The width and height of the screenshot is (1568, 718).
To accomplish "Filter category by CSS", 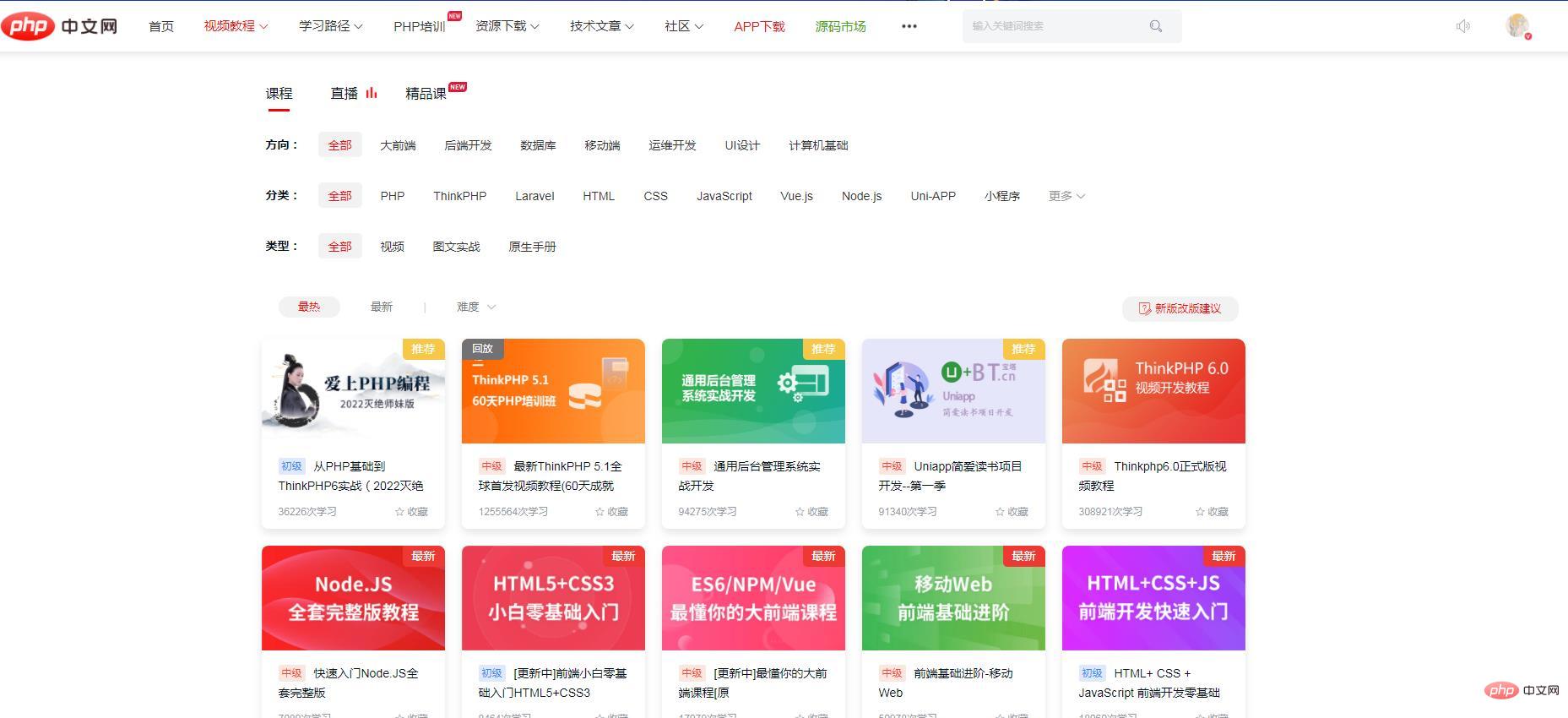I will [656, 196].
